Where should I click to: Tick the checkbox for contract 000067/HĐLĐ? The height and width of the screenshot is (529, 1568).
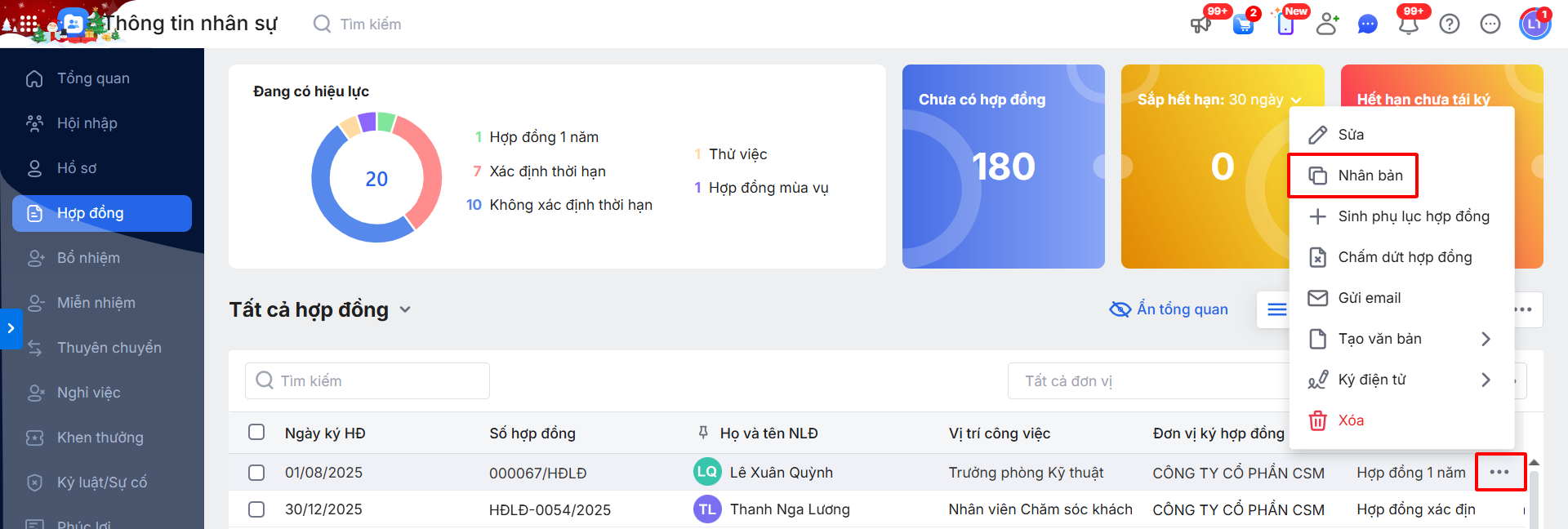(256, 473)
